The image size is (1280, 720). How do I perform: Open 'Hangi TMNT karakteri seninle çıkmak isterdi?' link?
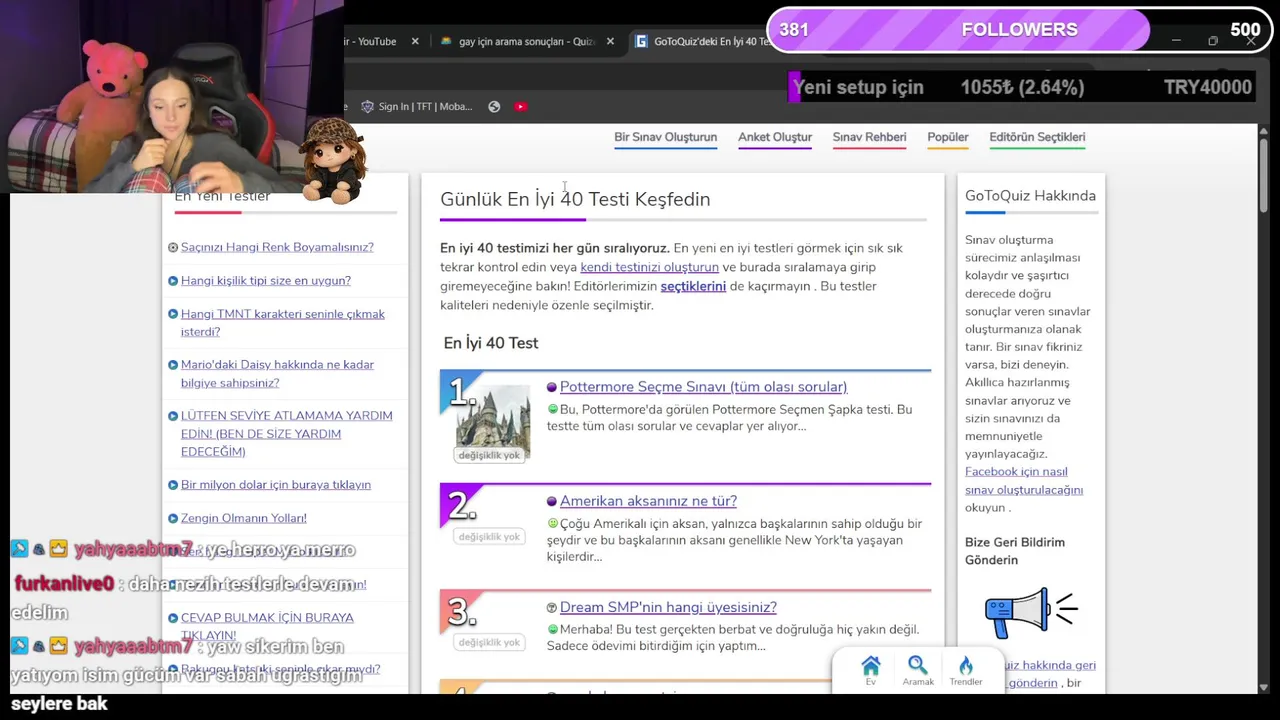[x=283, y=322]
